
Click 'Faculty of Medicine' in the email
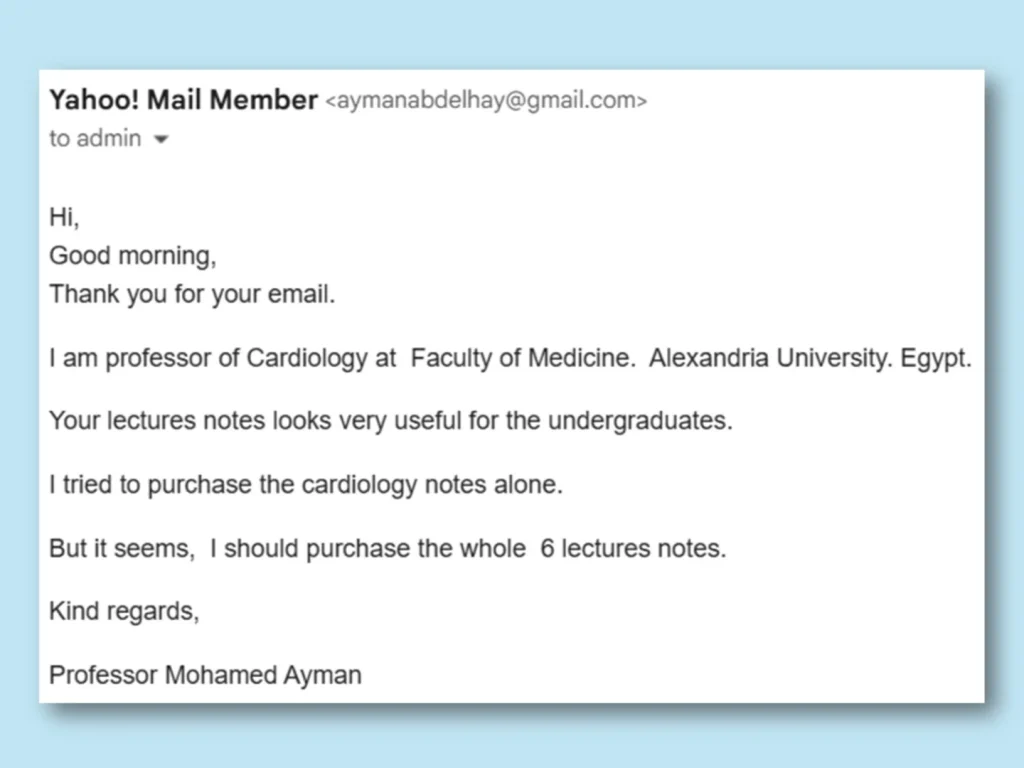520,358
